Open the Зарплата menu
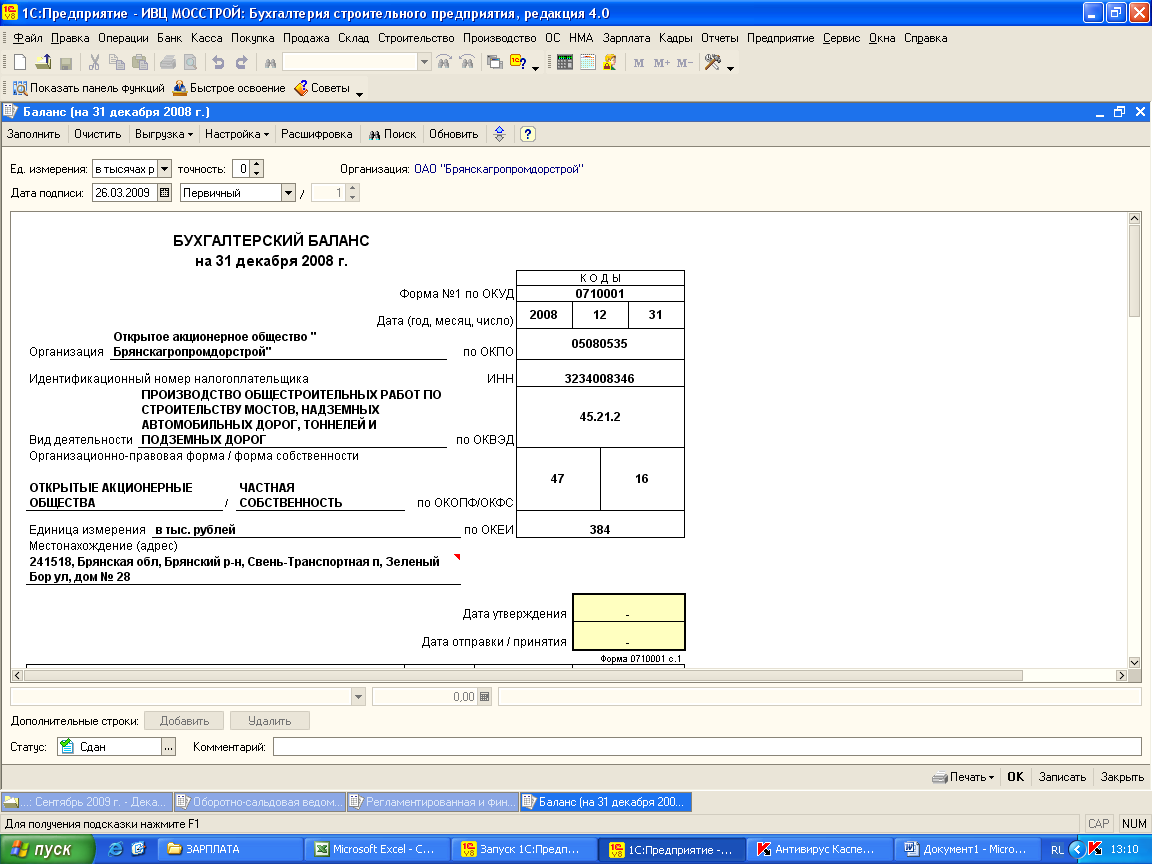 626,38
